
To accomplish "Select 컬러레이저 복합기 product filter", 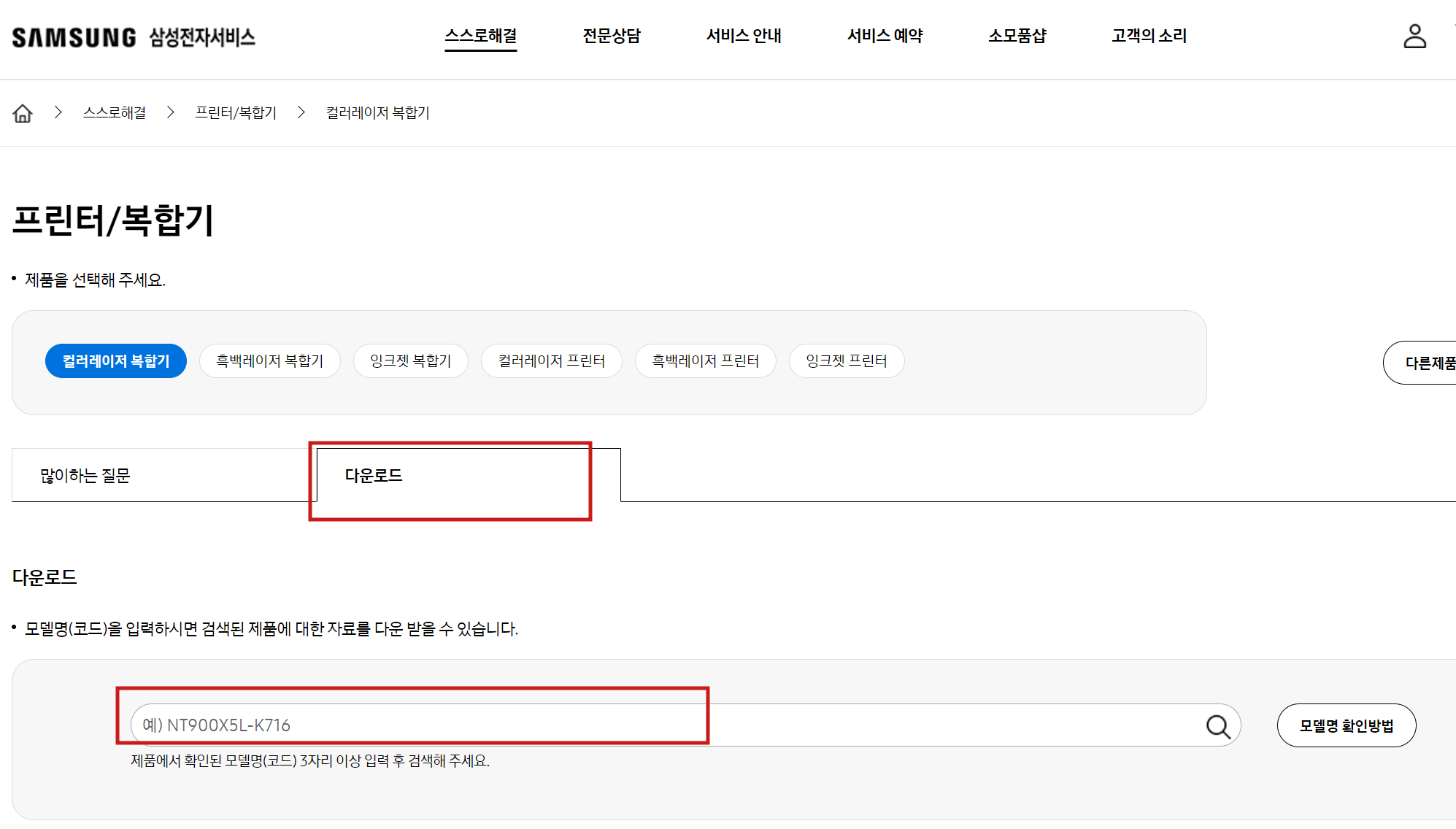I will click(x=116, y=361).
